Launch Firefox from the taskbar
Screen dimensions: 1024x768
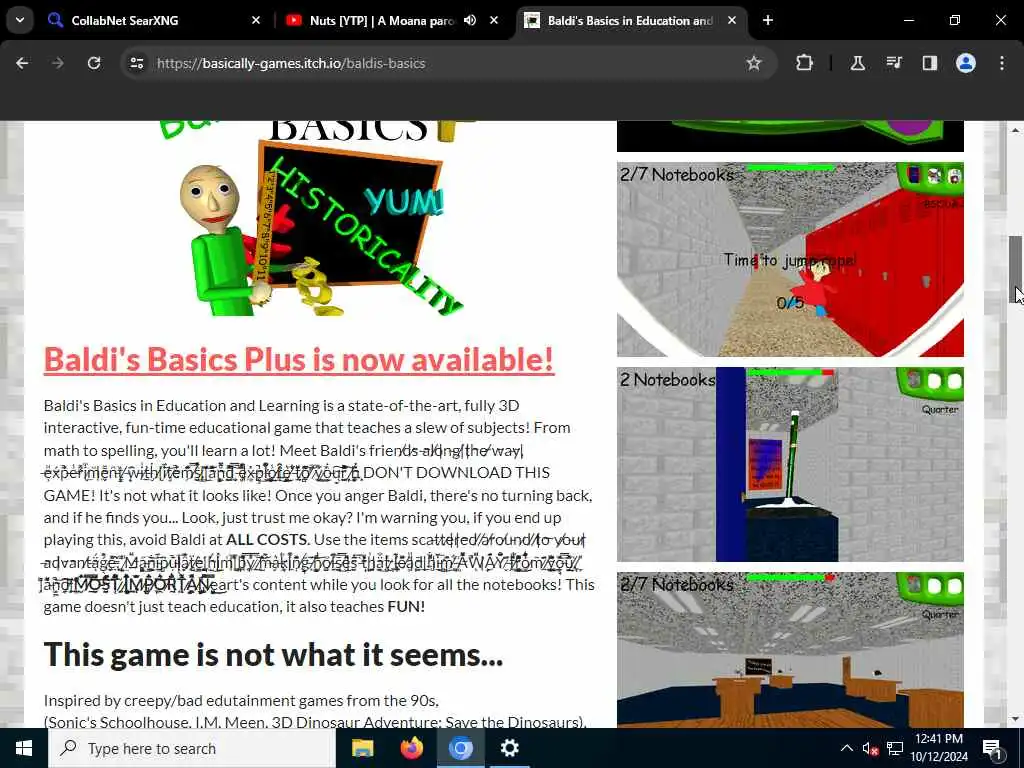click(411, 748)
